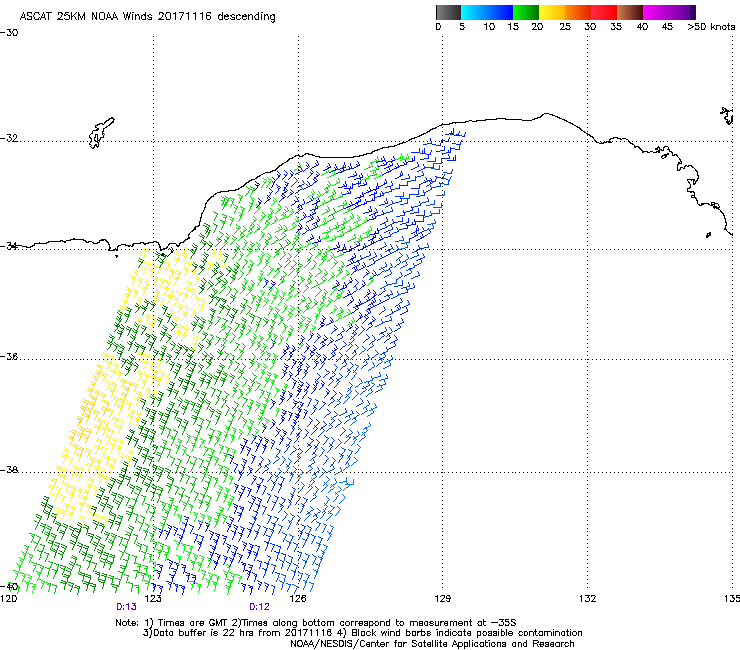Click the '10' label under the color bar
740x650 pixels.
(x=489, y=27)
